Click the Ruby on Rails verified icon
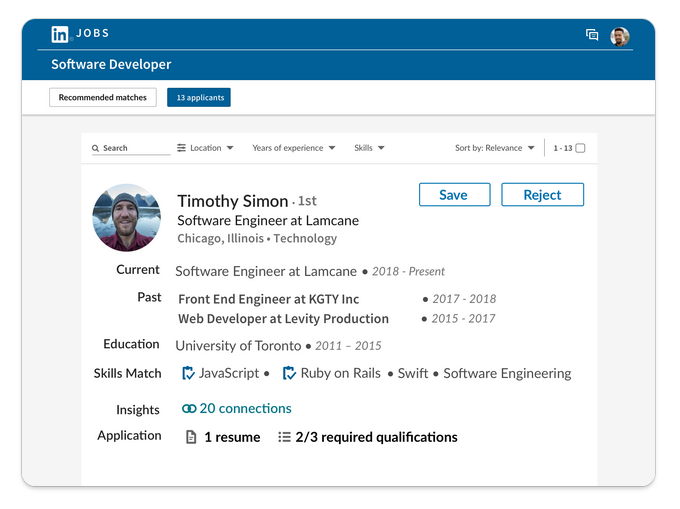 point(289,373)
